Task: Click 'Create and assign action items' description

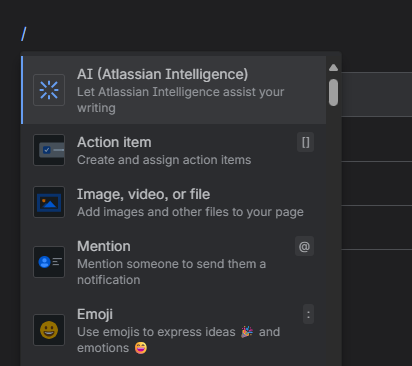Action: (x=164, y=160)
